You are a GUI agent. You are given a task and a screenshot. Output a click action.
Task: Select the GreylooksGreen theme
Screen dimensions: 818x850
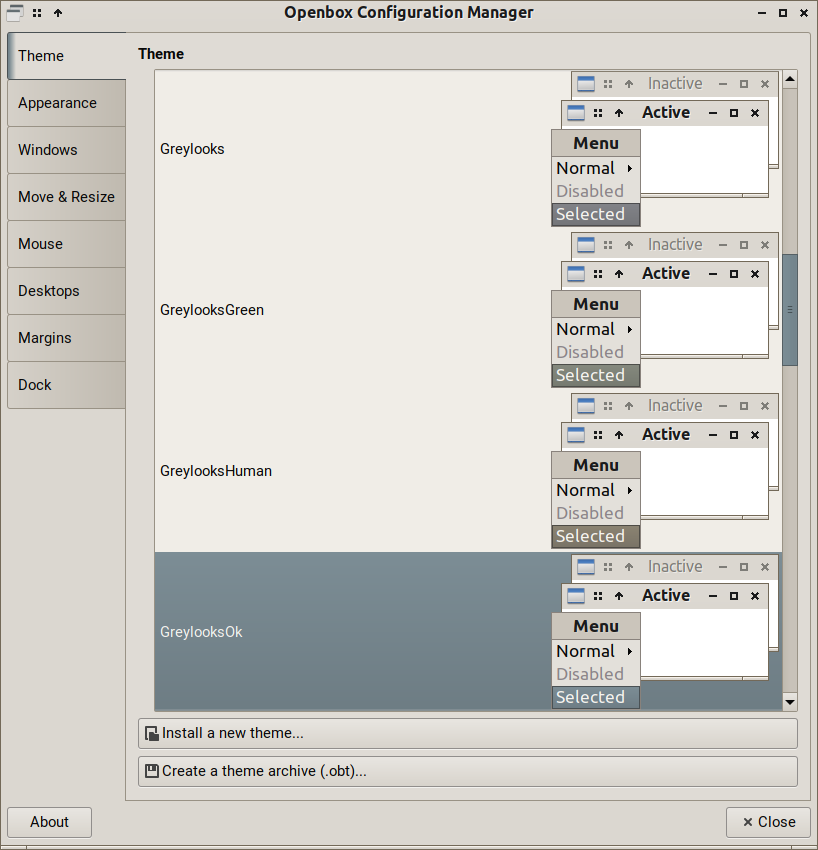[x=468, y=310]
